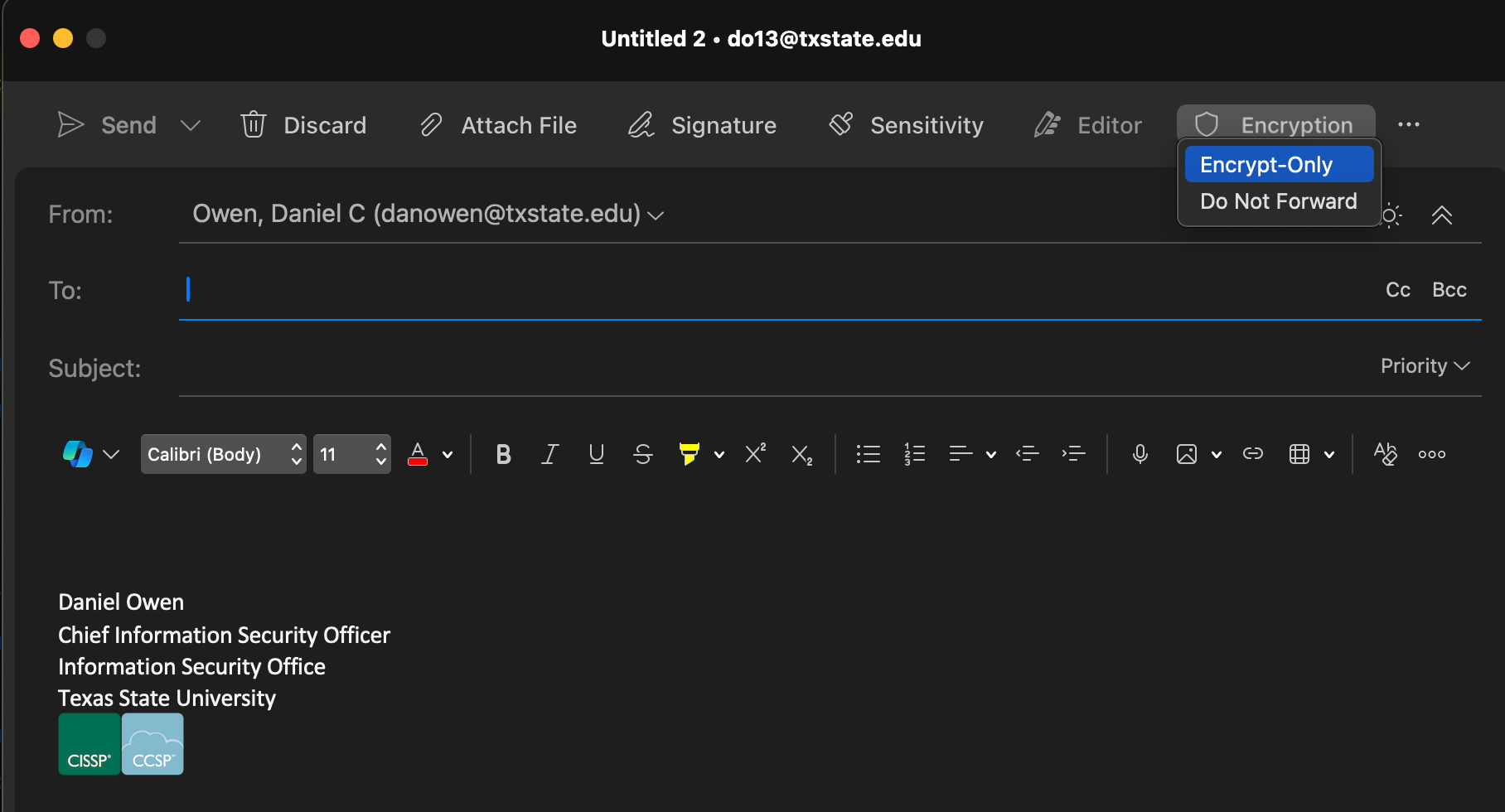Attach a file to the email
The width and height of the screenshot is (1505, 812).
pyautogui.click(x=497, y=124)
